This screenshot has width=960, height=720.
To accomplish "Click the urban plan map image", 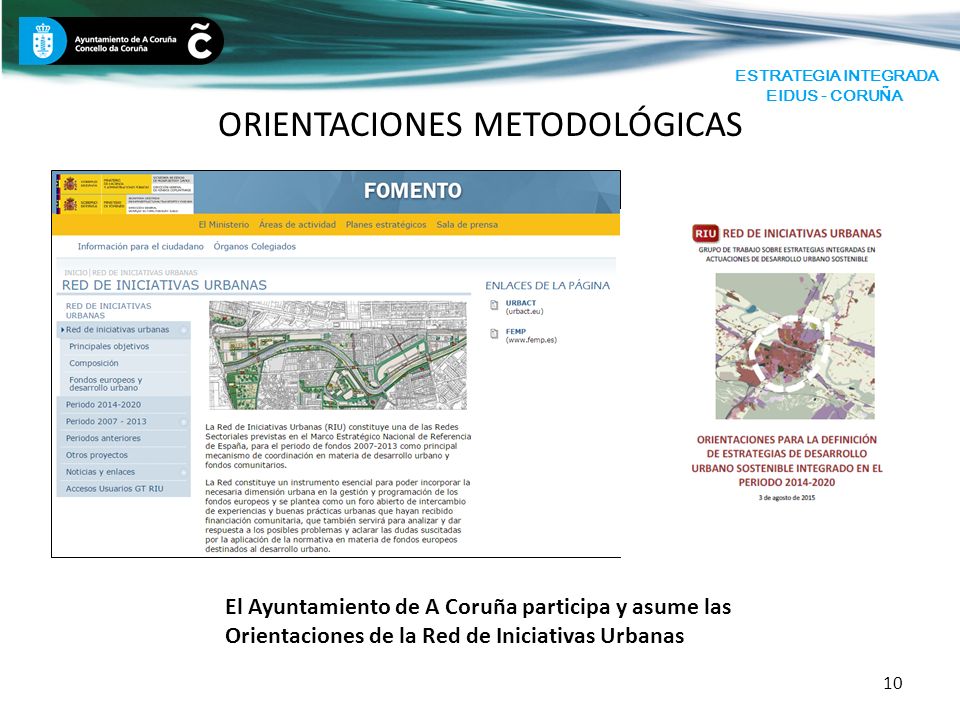I will [338, 355].
